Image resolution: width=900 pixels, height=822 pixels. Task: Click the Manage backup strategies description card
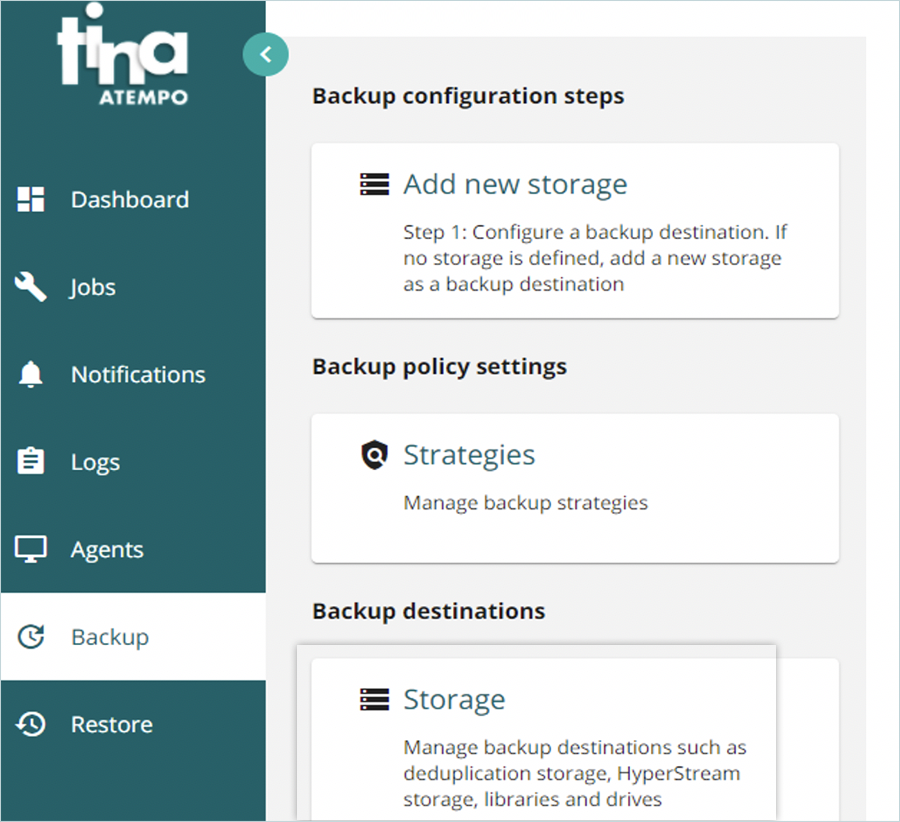(x=525, y=503)
